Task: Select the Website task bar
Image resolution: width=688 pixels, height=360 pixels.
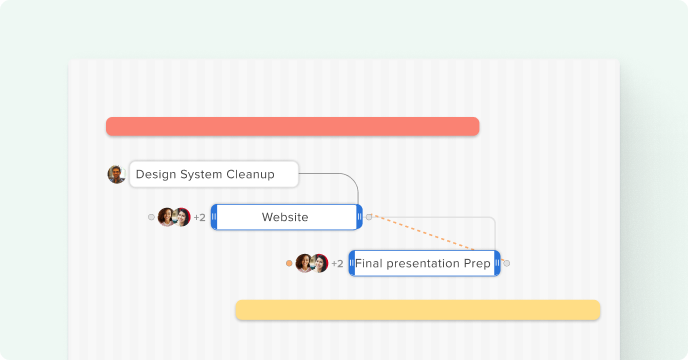Action: click(x=287, y=217)
